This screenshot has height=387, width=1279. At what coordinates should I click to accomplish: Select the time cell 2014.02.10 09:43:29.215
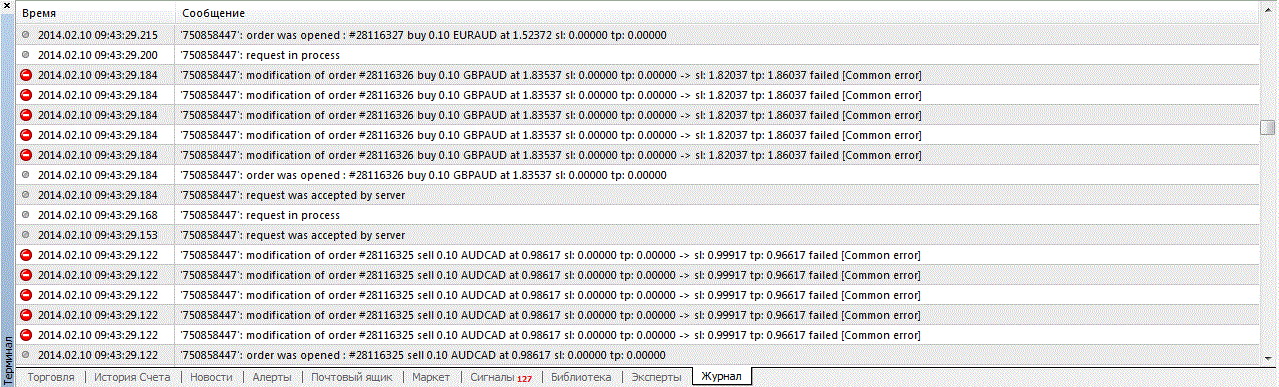[x=98, y=35]
